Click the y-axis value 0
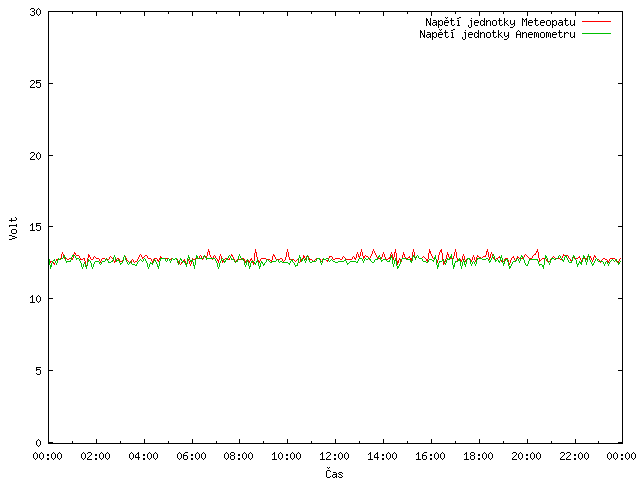640x480 pixels. [x=38, y=443]
